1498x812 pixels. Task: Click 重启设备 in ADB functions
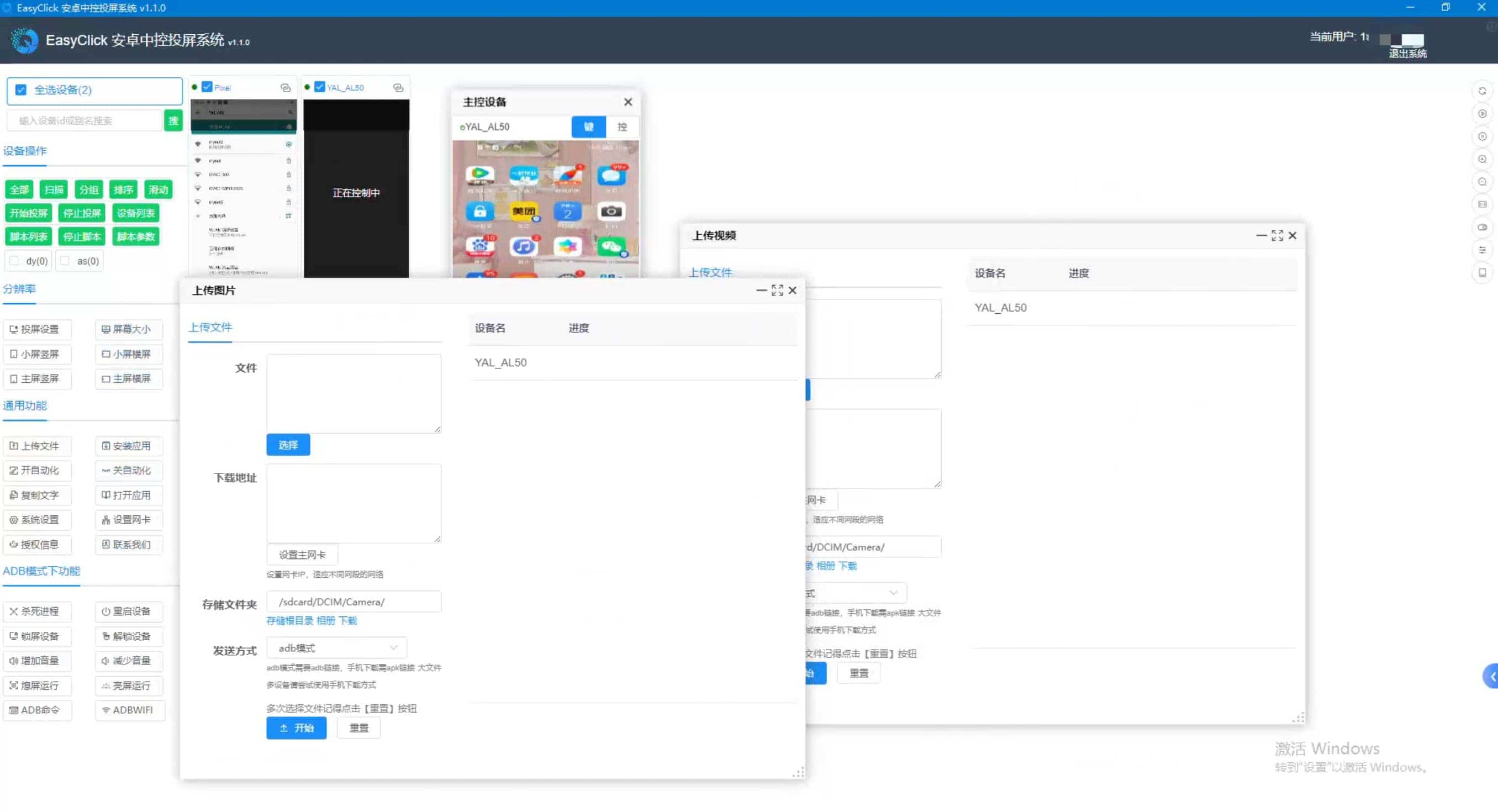(x=129, y=611)
